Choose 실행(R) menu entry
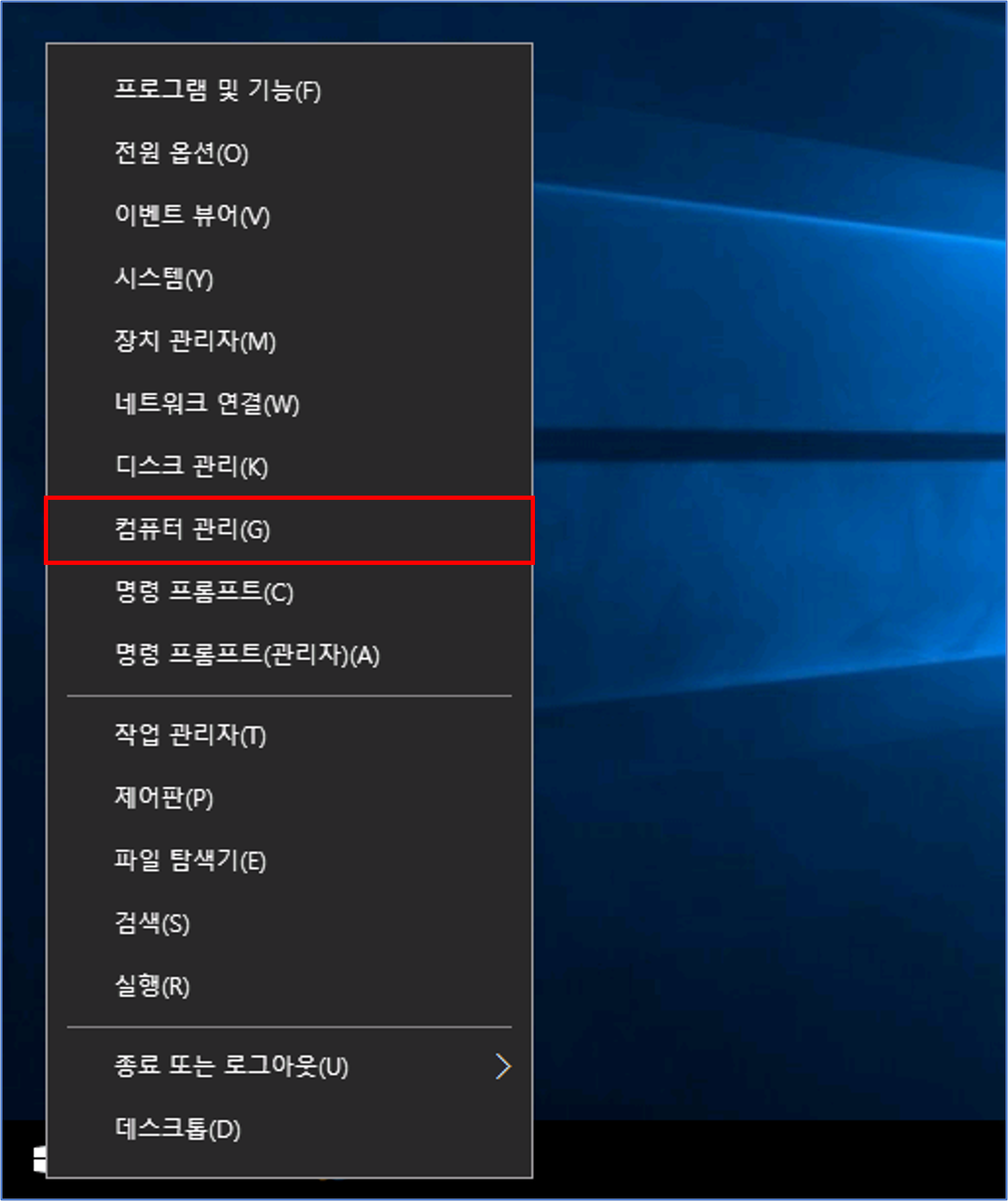The width and height of the screenshot is (1008, 1201). (x=289, y=986)
